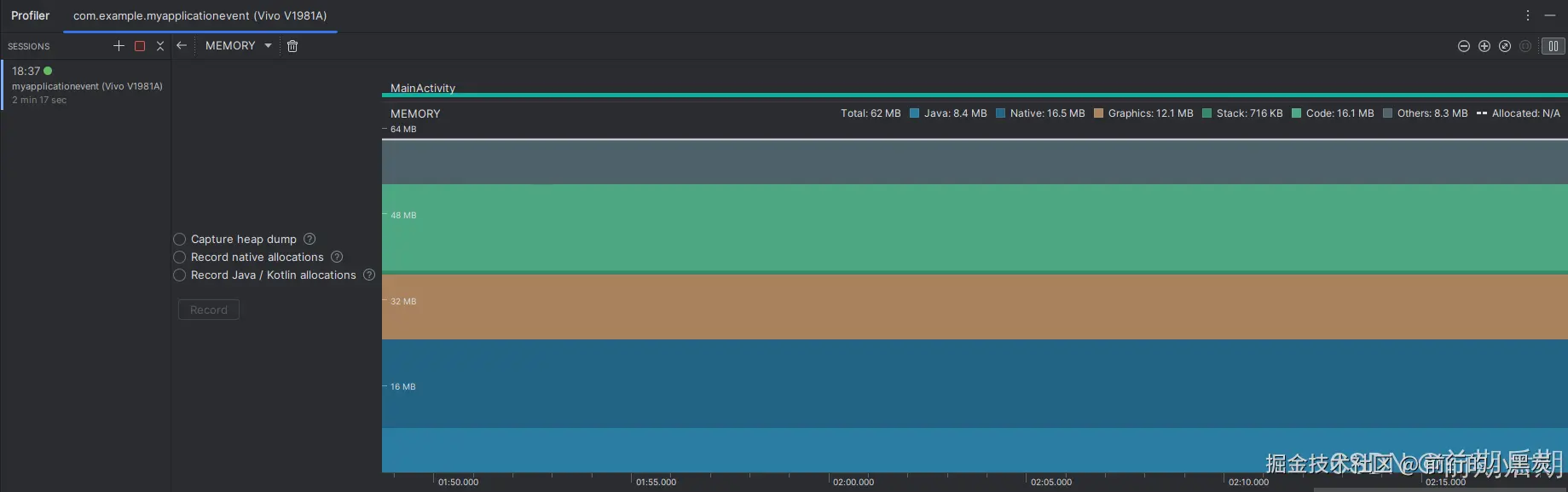Start a new profiling session with plus icon
Viewport: 1568px width, 492px height.
click(x=119, y=46)
